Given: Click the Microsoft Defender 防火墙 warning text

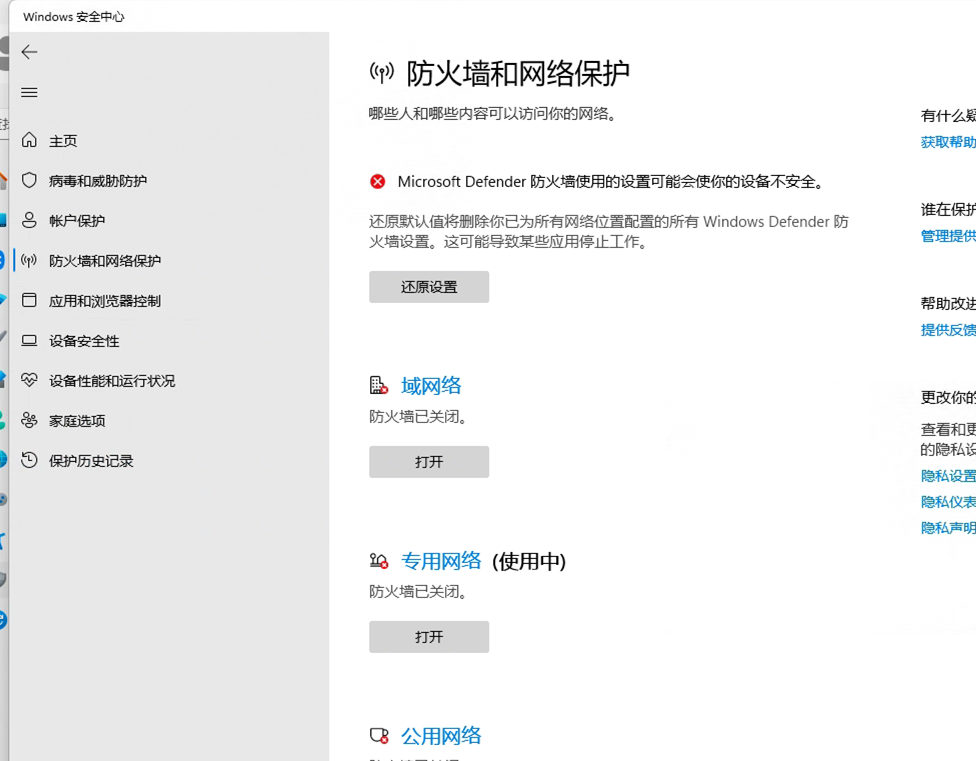Looking at the screenshot, I should pos(611,182).
